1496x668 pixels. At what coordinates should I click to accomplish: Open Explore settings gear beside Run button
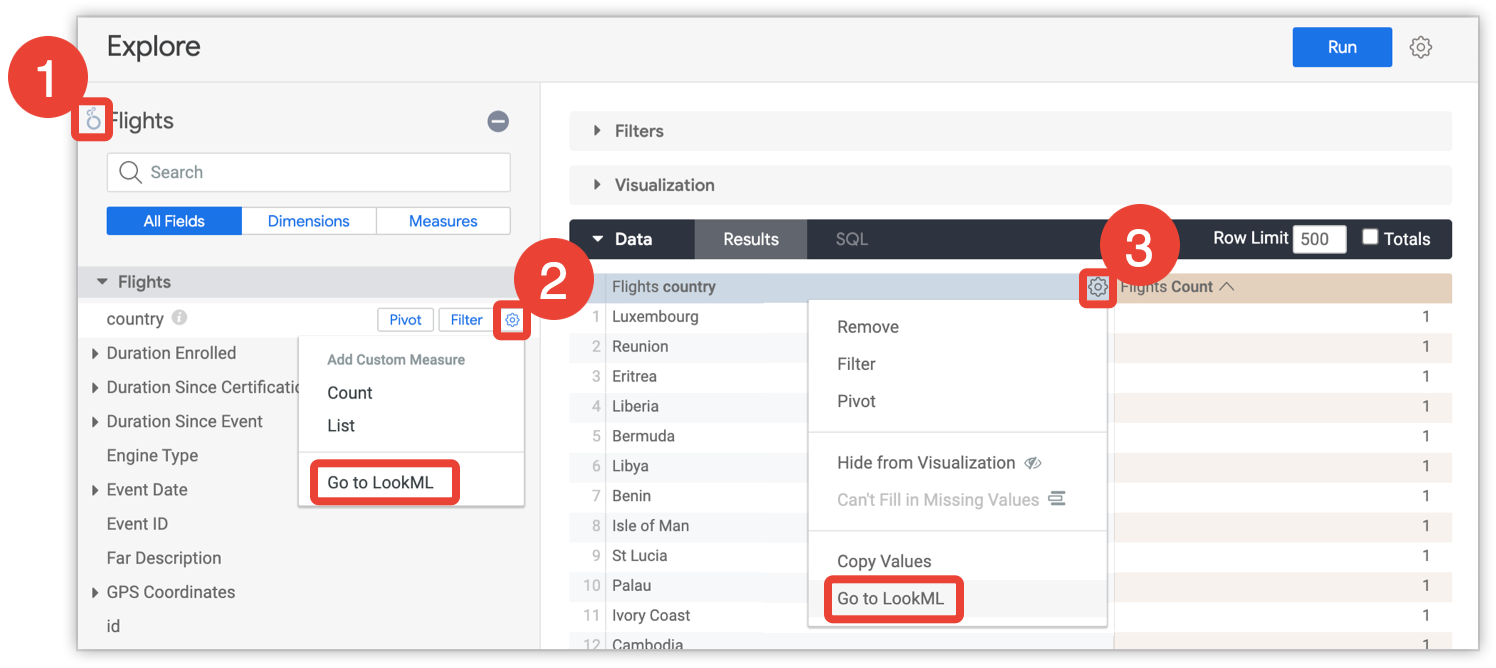[1420, 47]
